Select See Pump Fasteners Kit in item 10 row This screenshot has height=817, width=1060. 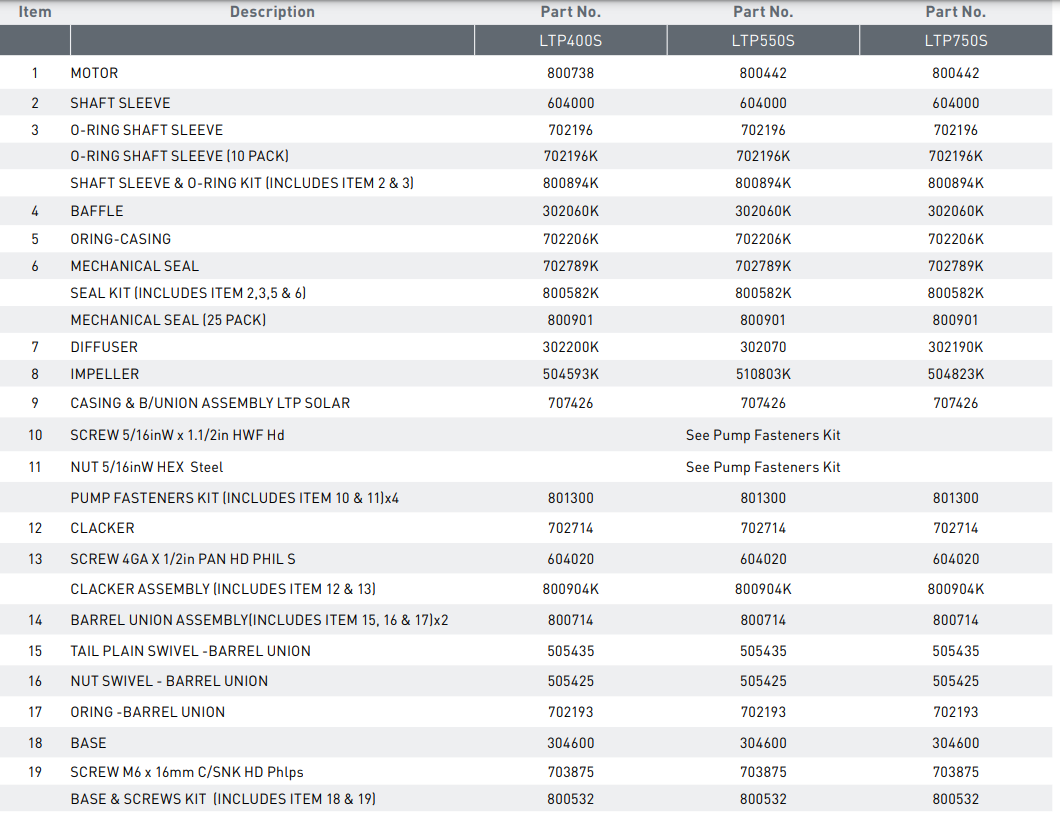click(x=763, y=435)
